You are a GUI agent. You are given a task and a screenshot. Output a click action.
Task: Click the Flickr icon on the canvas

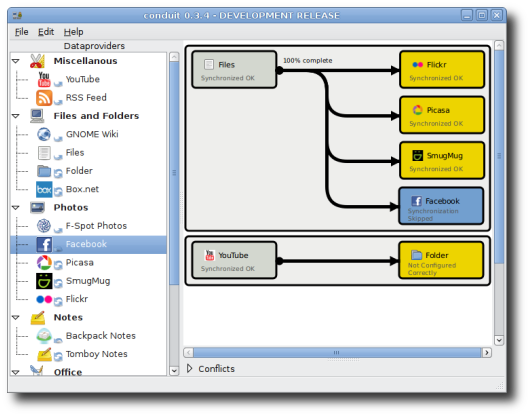tap(417, 65)
